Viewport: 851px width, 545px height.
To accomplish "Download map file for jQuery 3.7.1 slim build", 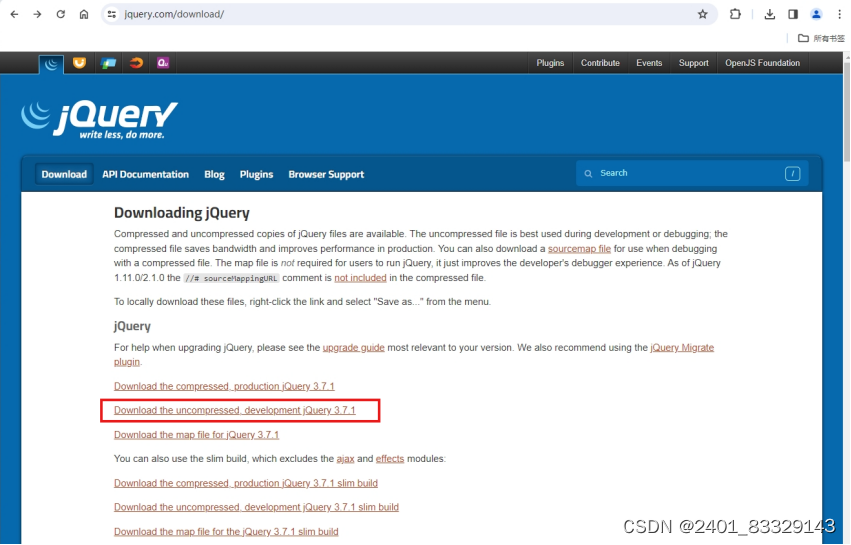I will pyautogui.click(x=226, y=531).
